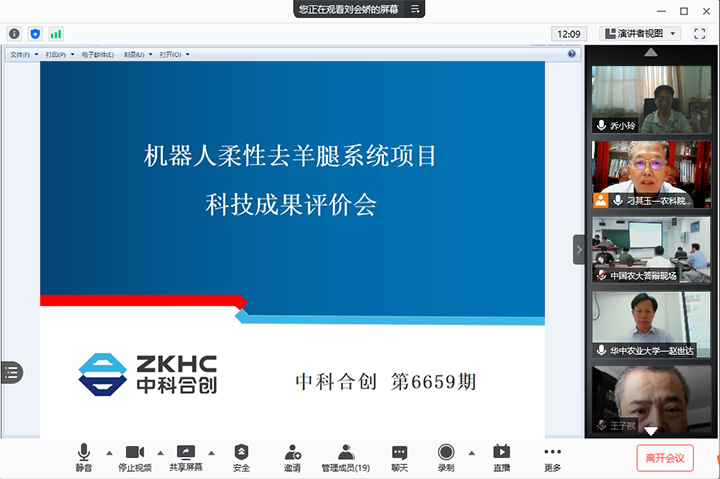Click help question icon in shared viewer
This screenshot has width=720, height=479.
tap(572, 54)
